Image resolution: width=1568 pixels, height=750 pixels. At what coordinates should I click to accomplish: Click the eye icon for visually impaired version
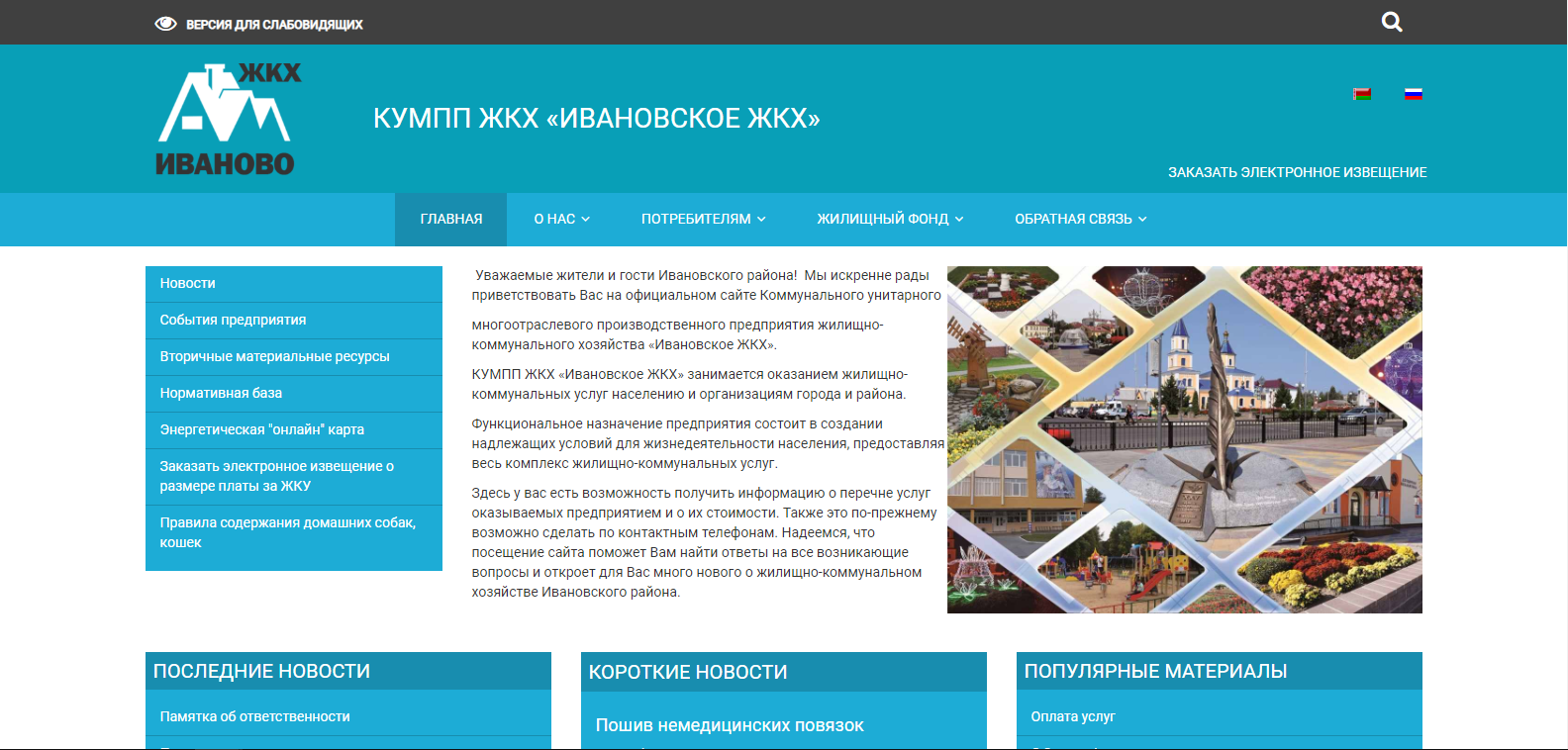(x=165, y=24)
